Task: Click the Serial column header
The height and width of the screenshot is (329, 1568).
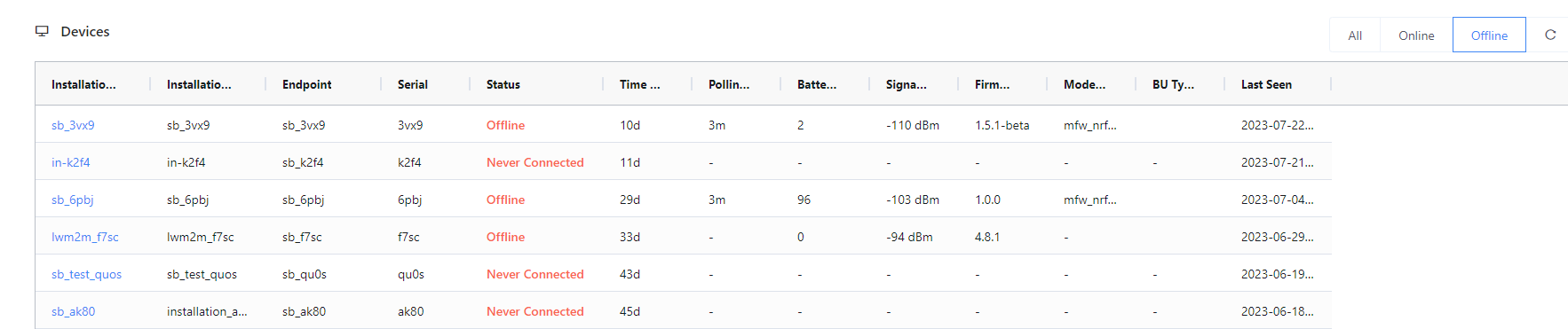Action: [x=413, y=84]
